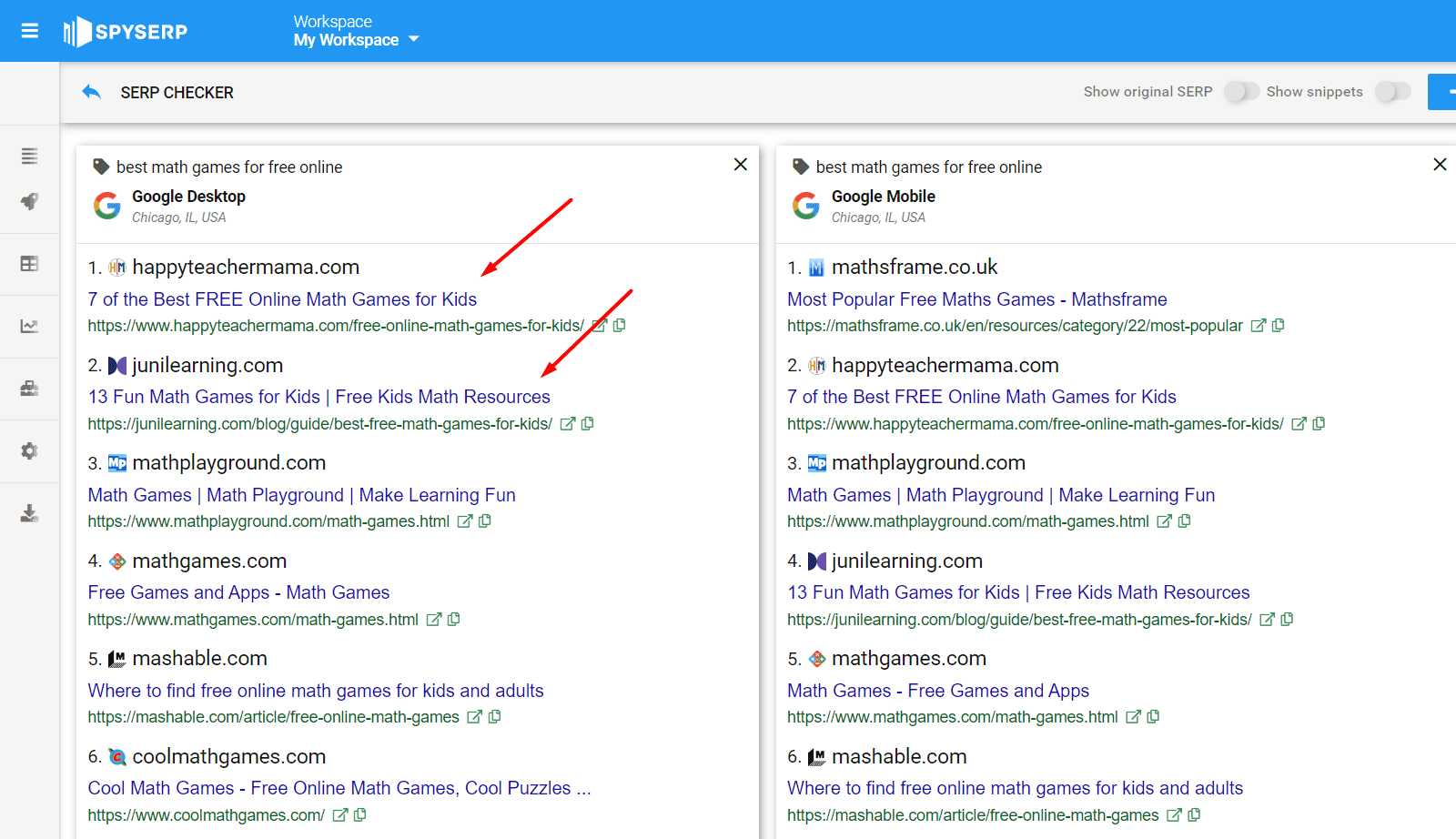
Task: Click mathsframe.co.uk domain text
Action: (x=915, y=268)
